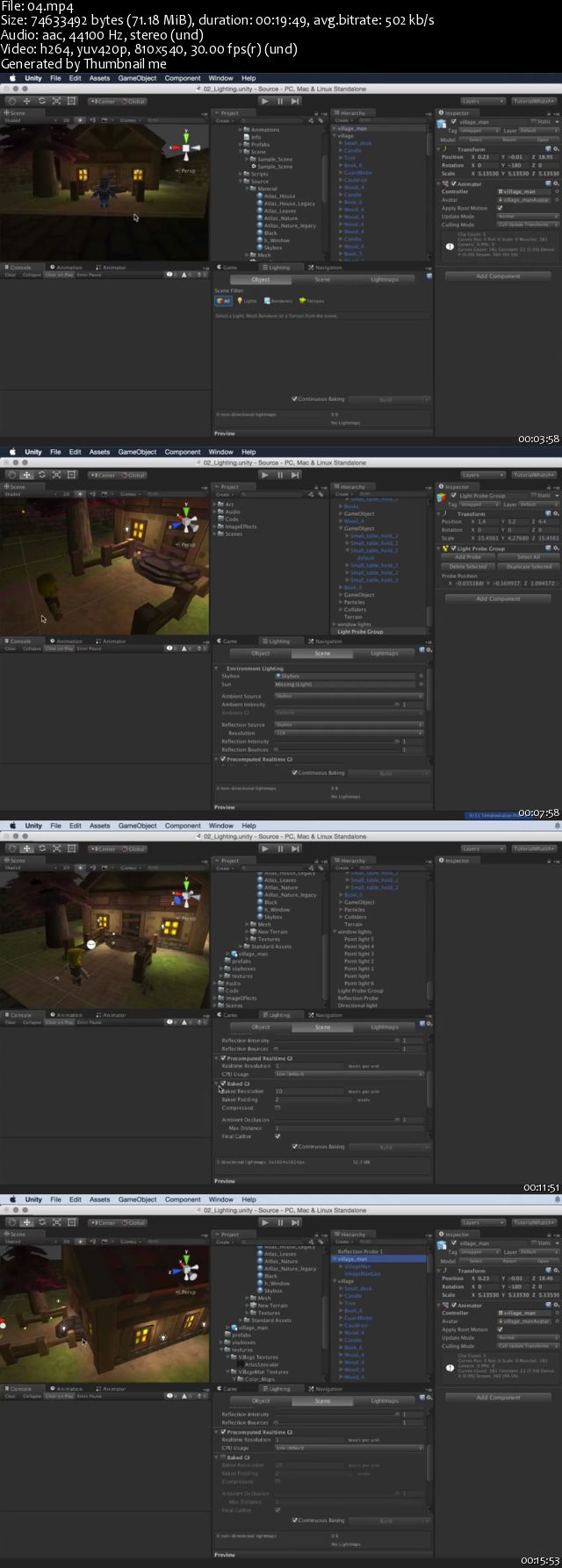The width and height of the screenshot is (562, 1568).
Task: Toggle the 2D view button in the 00:15:53 frame
Action: pyautogui.click(x=66, y=1242)
